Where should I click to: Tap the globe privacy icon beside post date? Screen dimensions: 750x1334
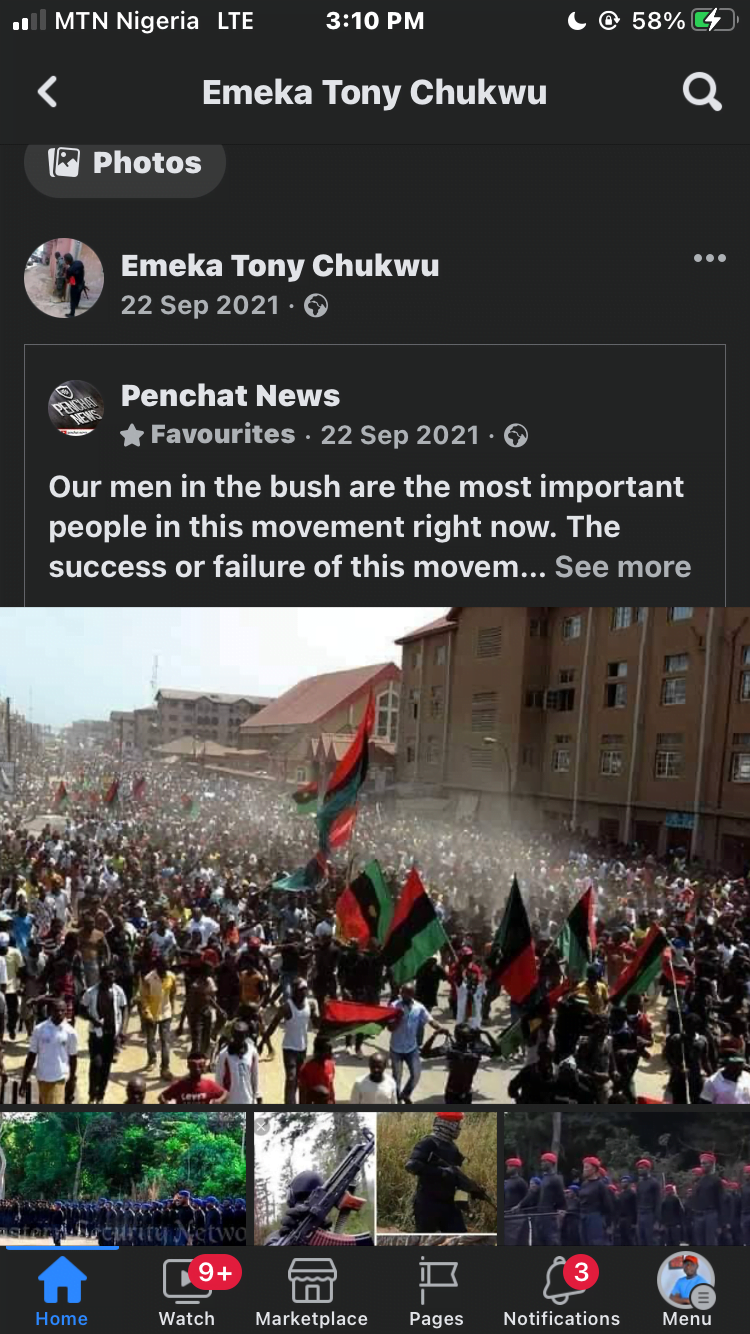coord(316,306)
